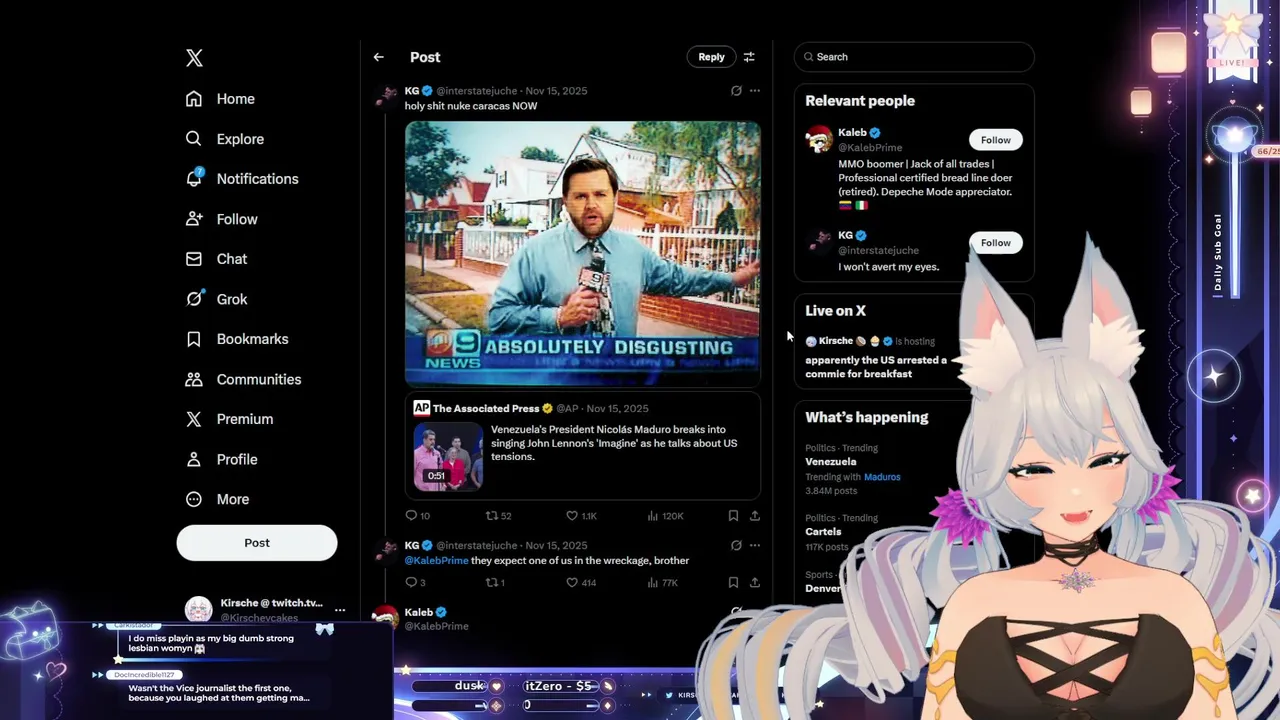Screen dimensions: 1280x720
Task: Open Kaleb profile in Relevant people
Action: [852, 133]
